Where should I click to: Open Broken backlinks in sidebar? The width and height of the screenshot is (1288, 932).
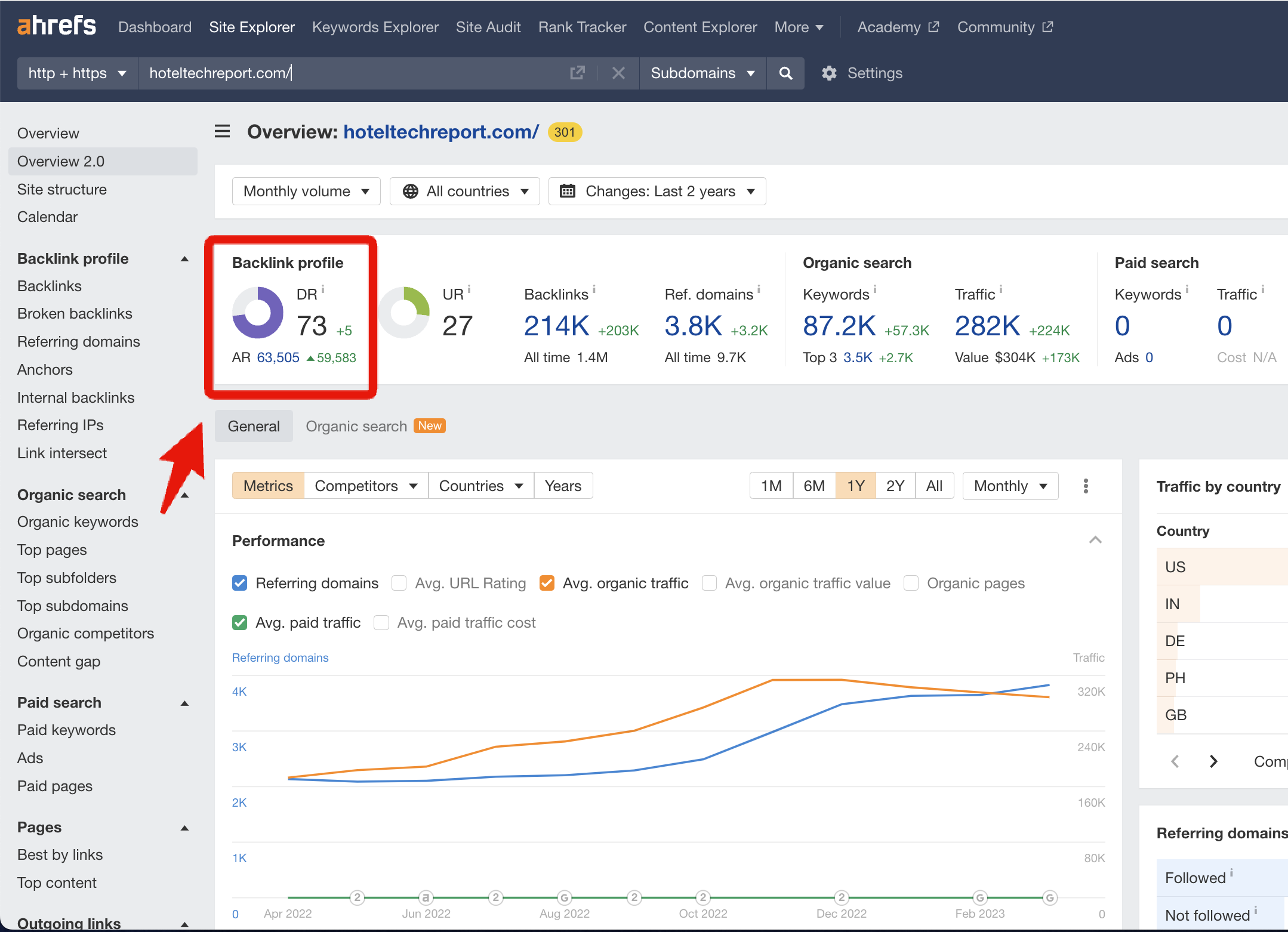point(75,313)
